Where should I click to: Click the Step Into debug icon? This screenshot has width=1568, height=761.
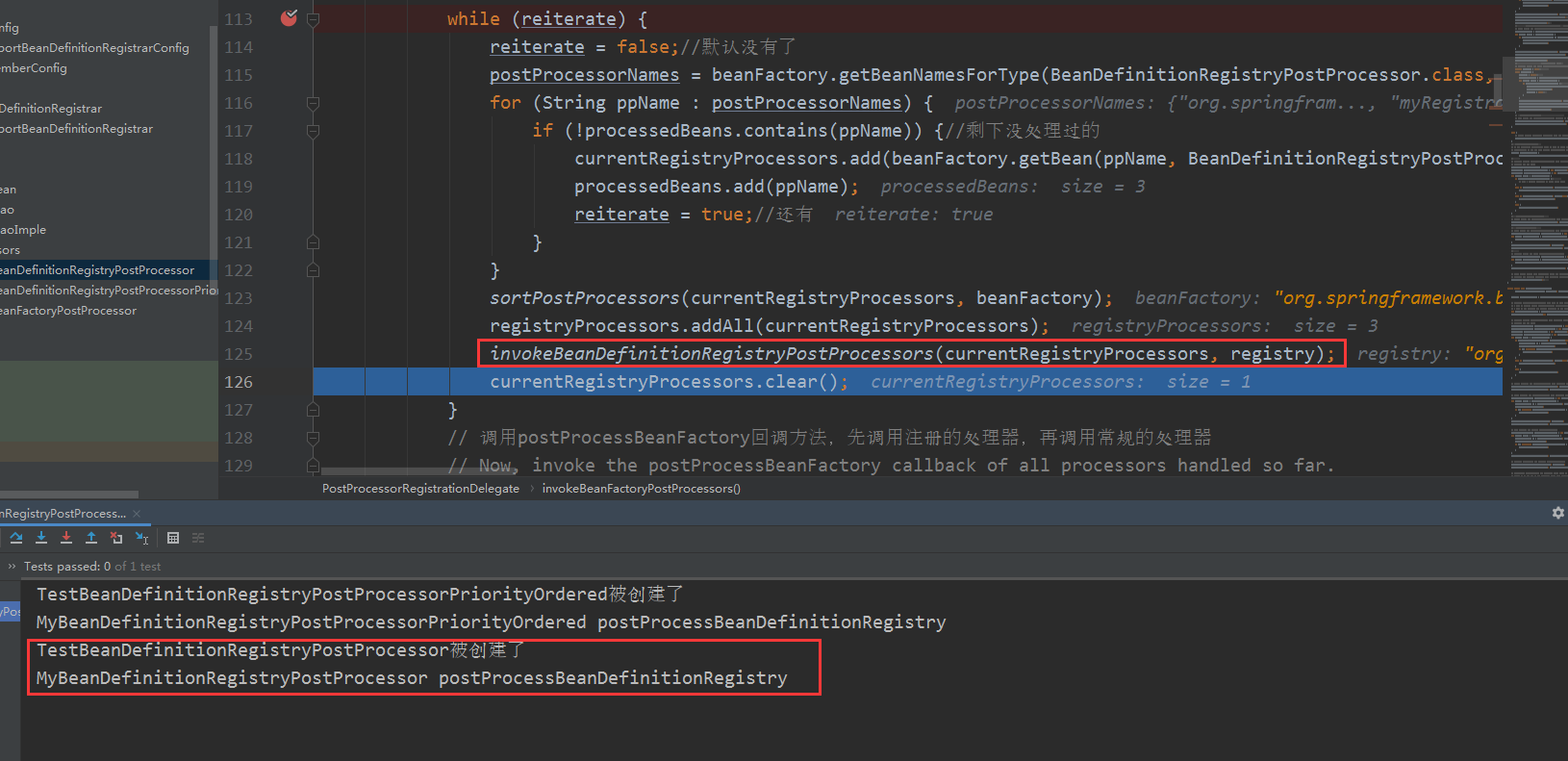coord(41,538)
